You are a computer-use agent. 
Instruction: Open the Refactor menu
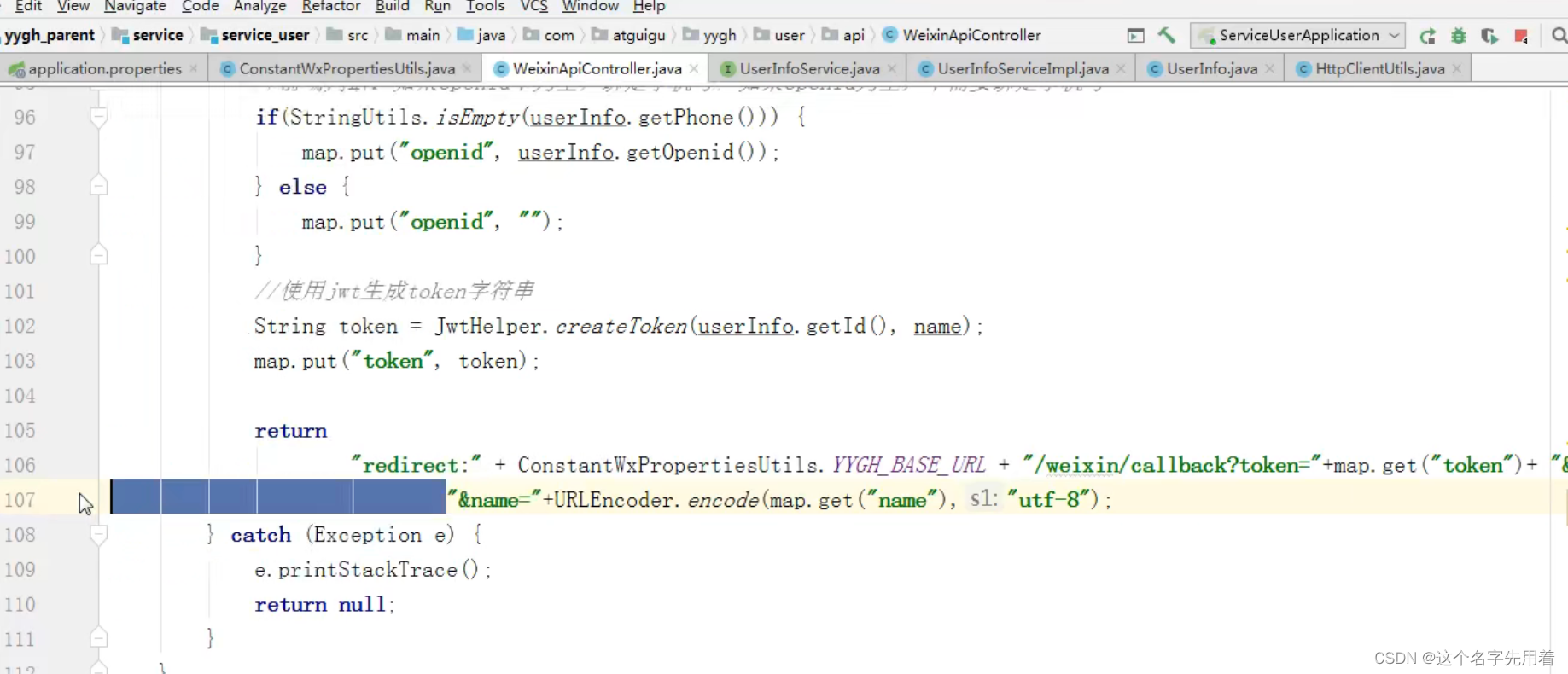(331, 6)
